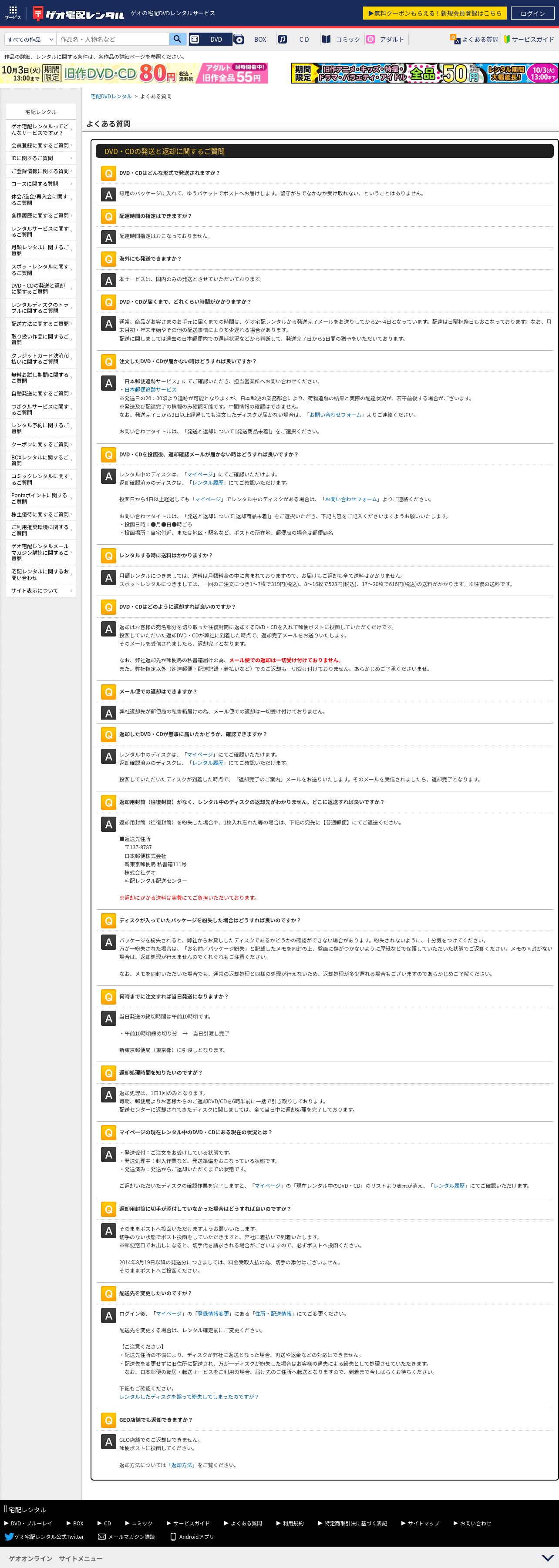Open sidebar スポットレンタルに関するご質問

tap(41, 270)
